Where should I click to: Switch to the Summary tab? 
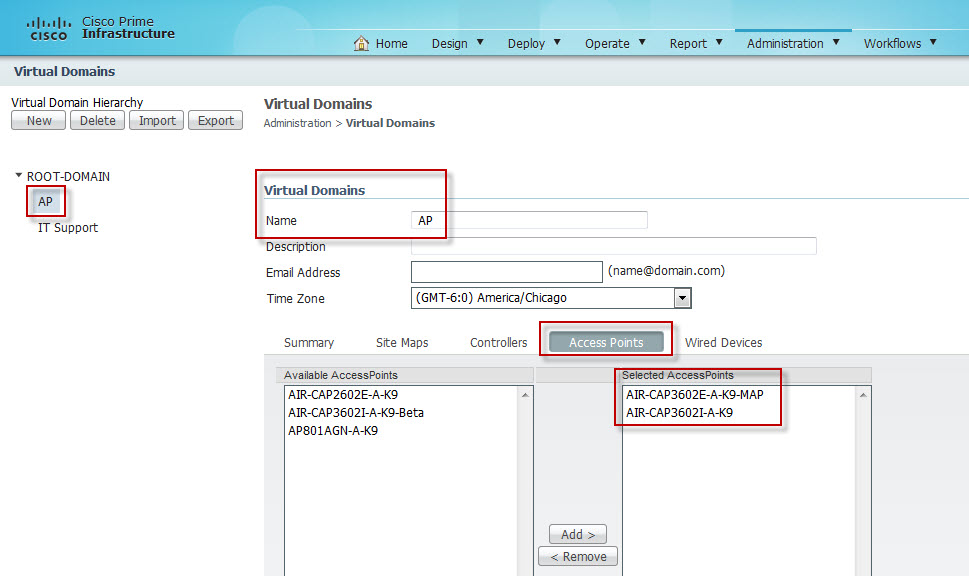coord(309,342)
